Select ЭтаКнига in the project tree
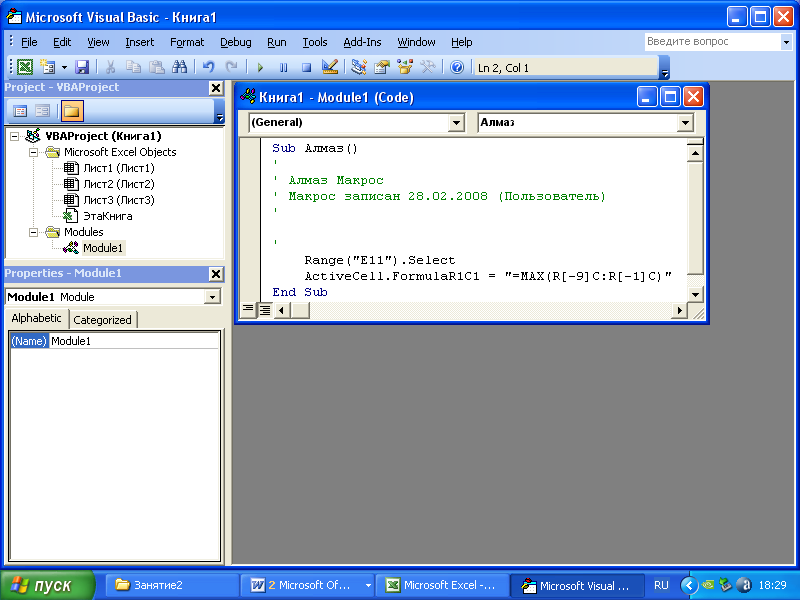 [x=107, y=216]
